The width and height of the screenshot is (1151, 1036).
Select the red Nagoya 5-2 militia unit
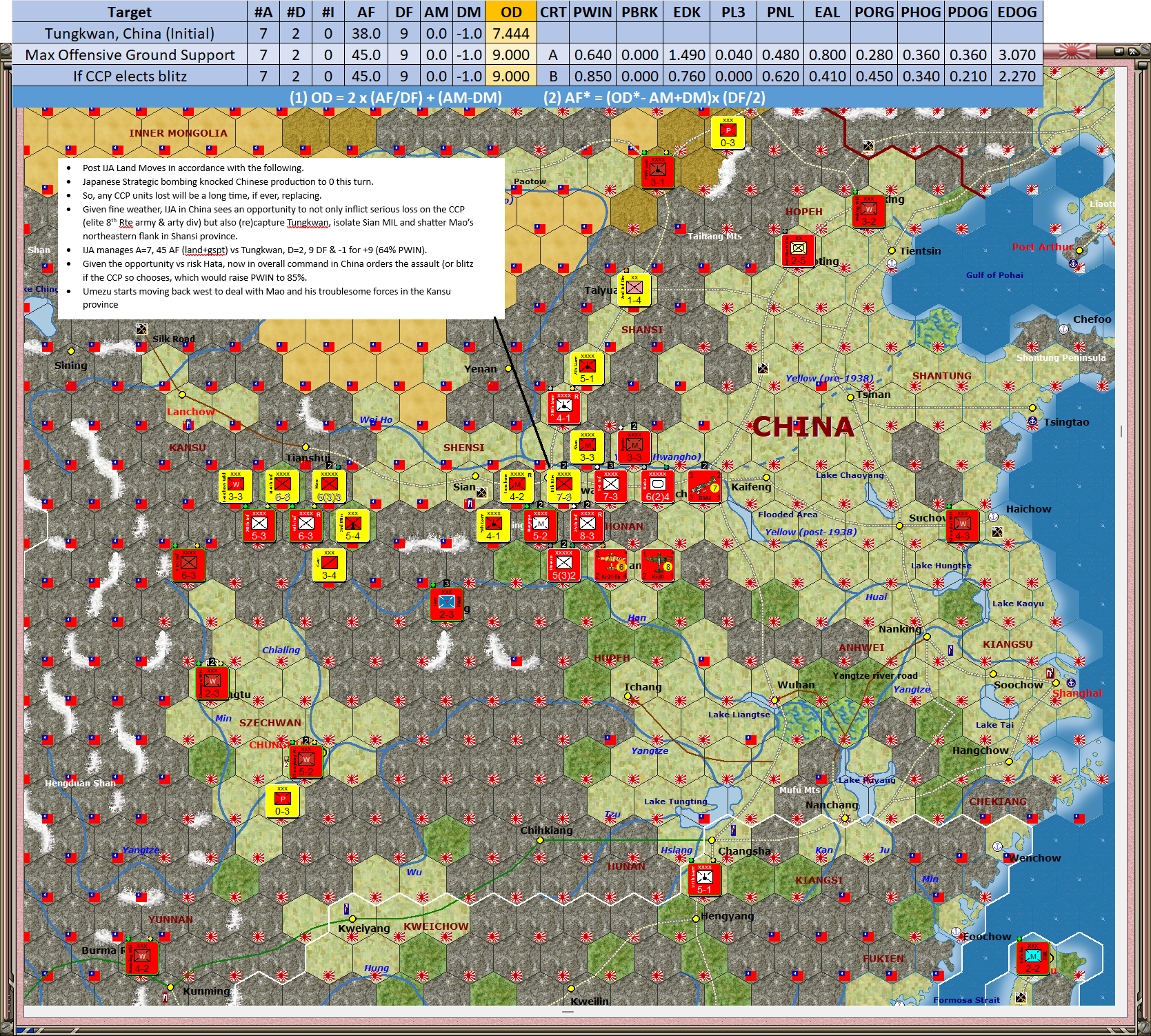[x=540, y=526]
